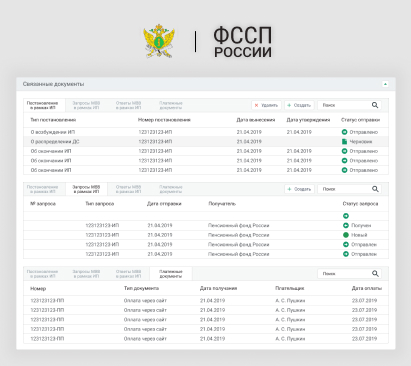The height and width of the screenshot is (366, 411).
Task: Click the Тип запроса column header
Action: click(x=100, y=204)
